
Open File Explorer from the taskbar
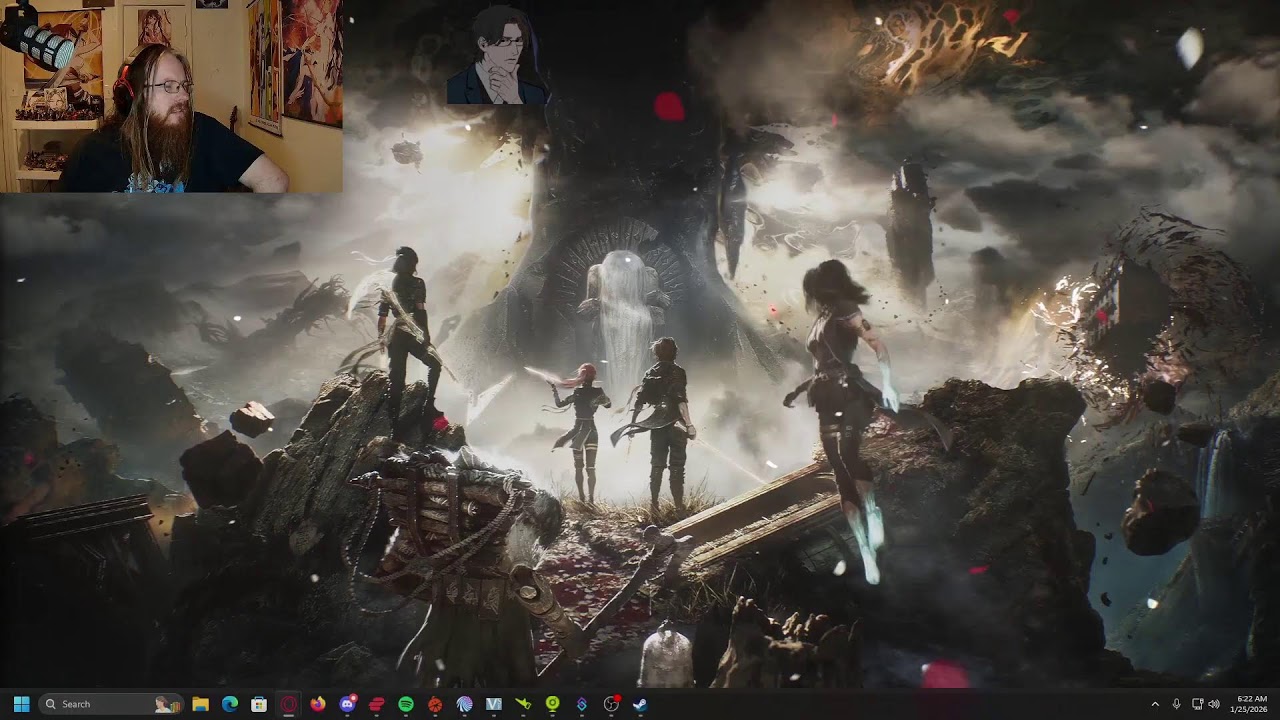(x=200, y=704)
